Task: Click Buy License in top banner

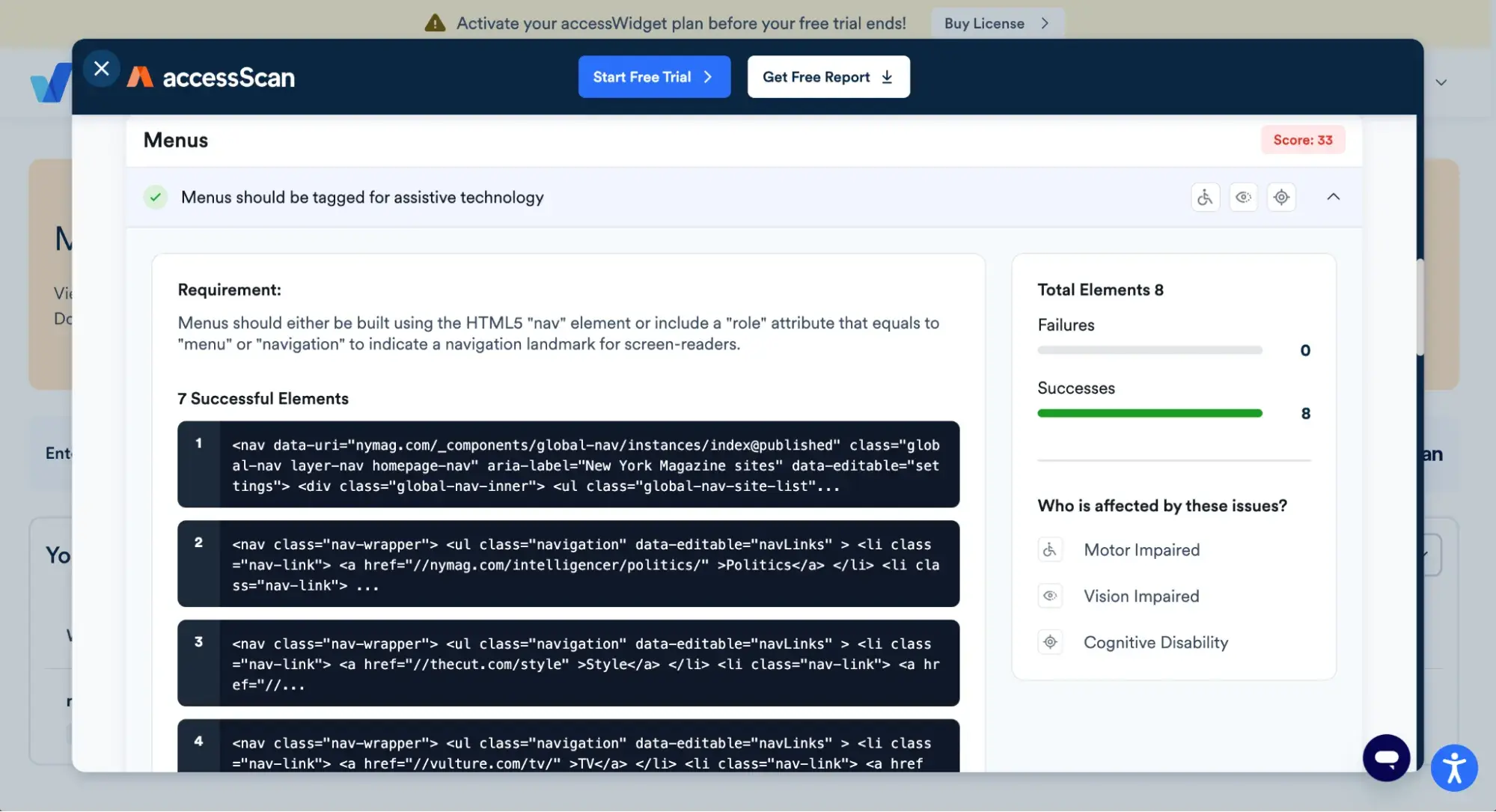Action: 997,23
